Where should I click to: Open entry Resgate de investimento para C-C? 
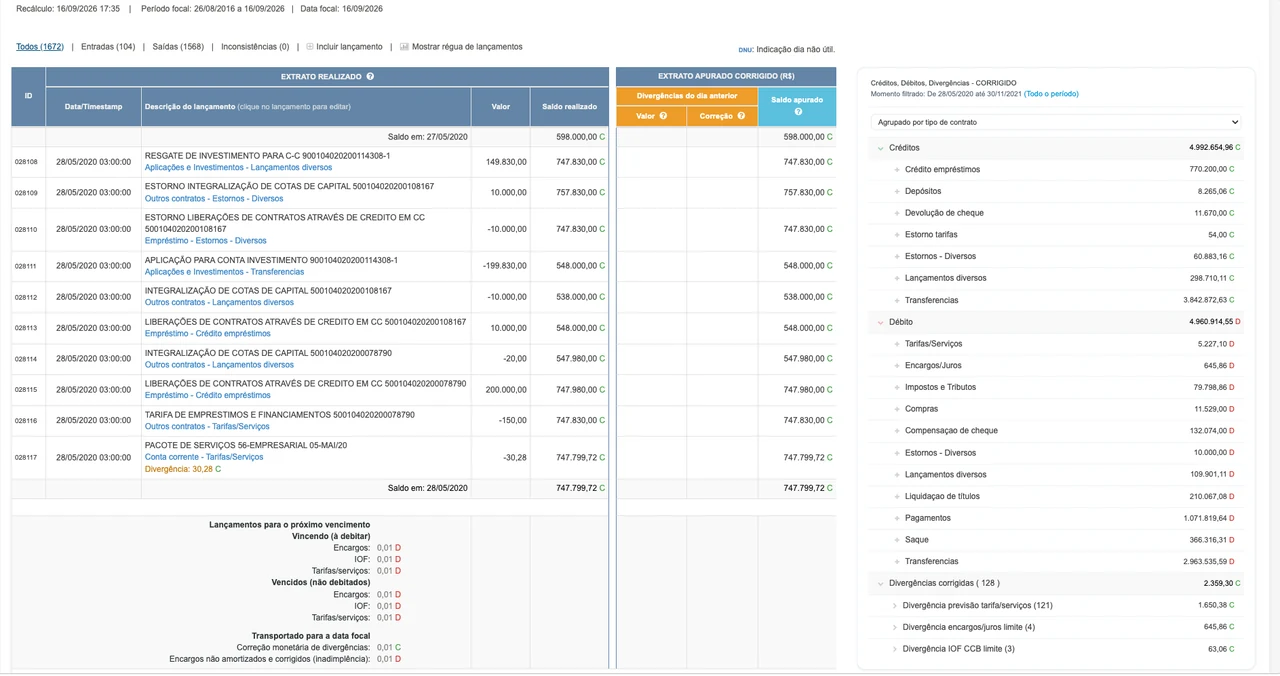[x=267, y=156]
